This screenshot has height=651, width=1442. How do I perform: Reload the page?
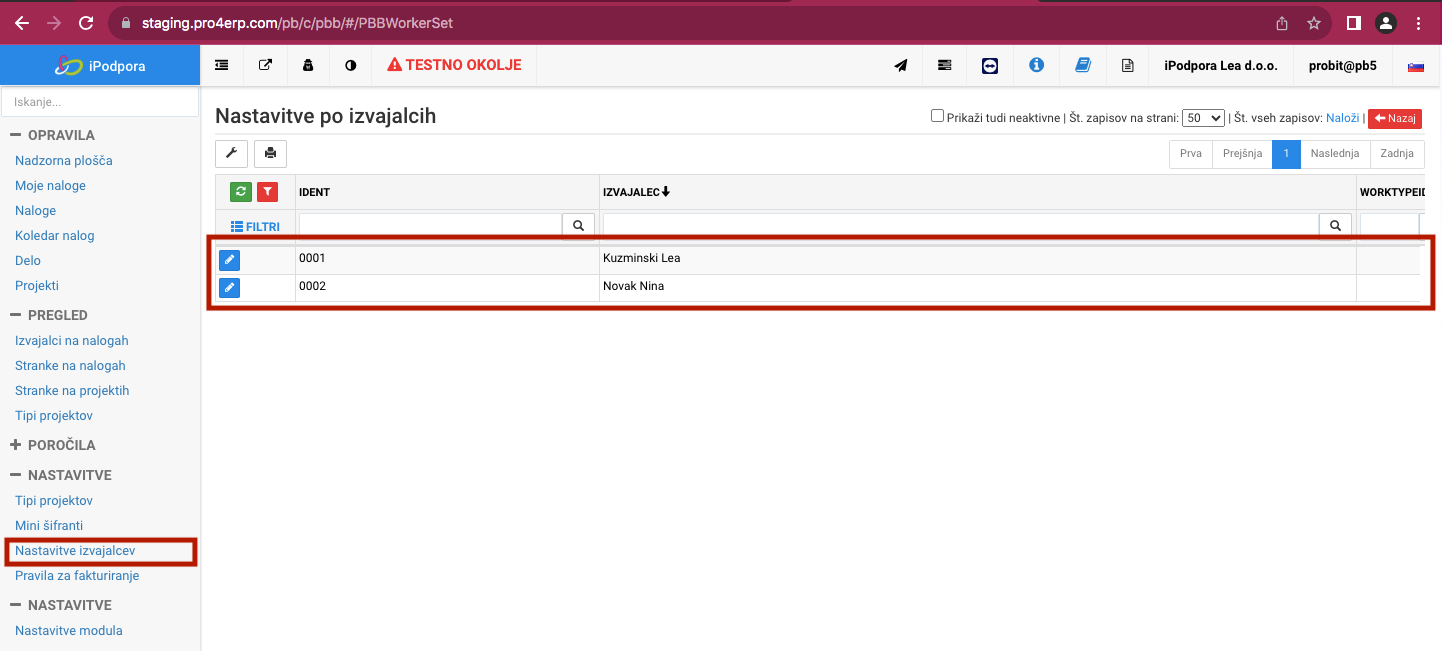coord(86,22)
